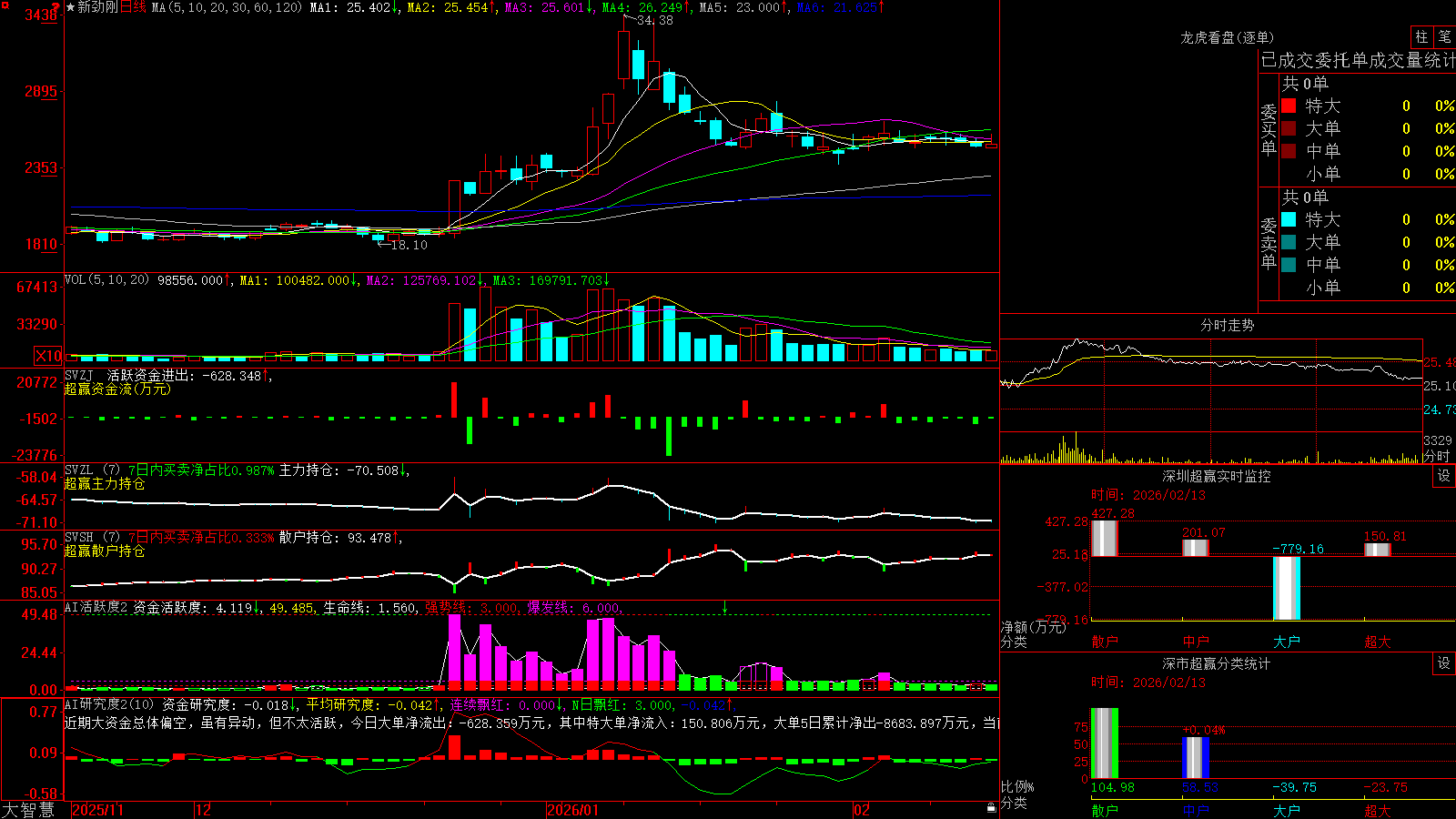Click the teal 大单 sell-order swatch
1456x819 pixels.
[x=1289, y=242]
